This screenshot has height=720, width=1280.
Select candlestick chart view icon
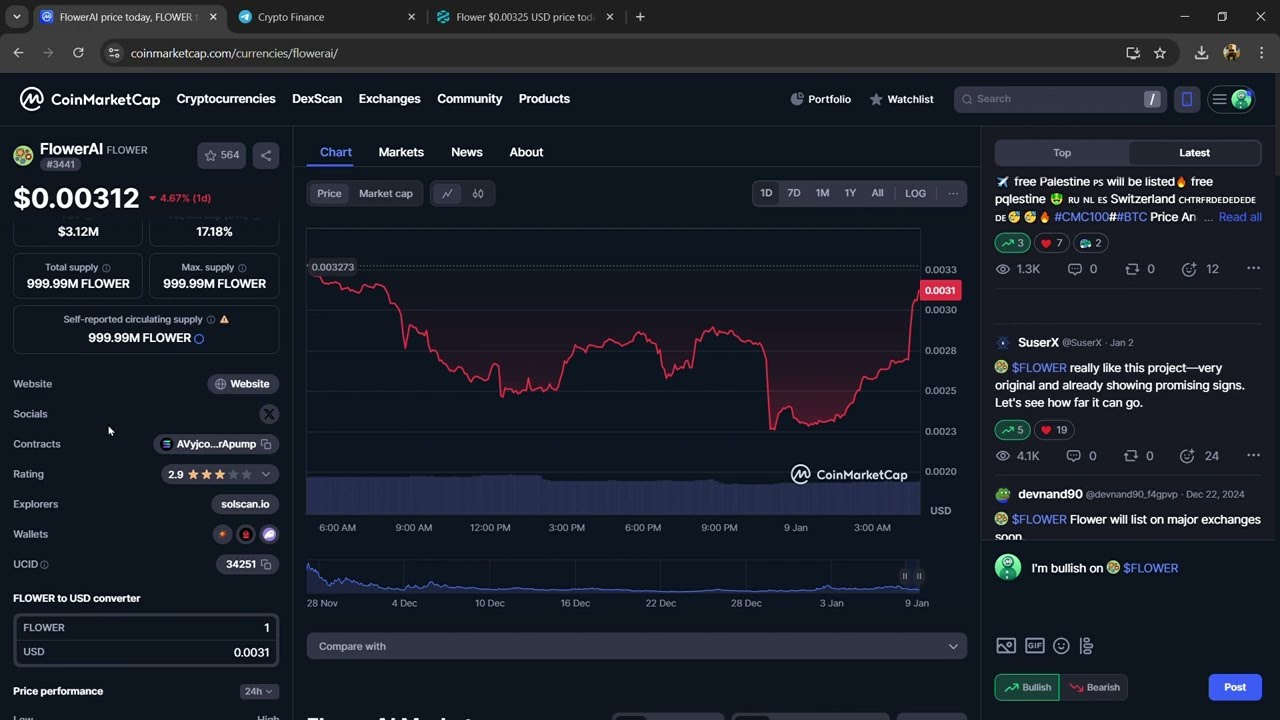[x=478, y=194]
